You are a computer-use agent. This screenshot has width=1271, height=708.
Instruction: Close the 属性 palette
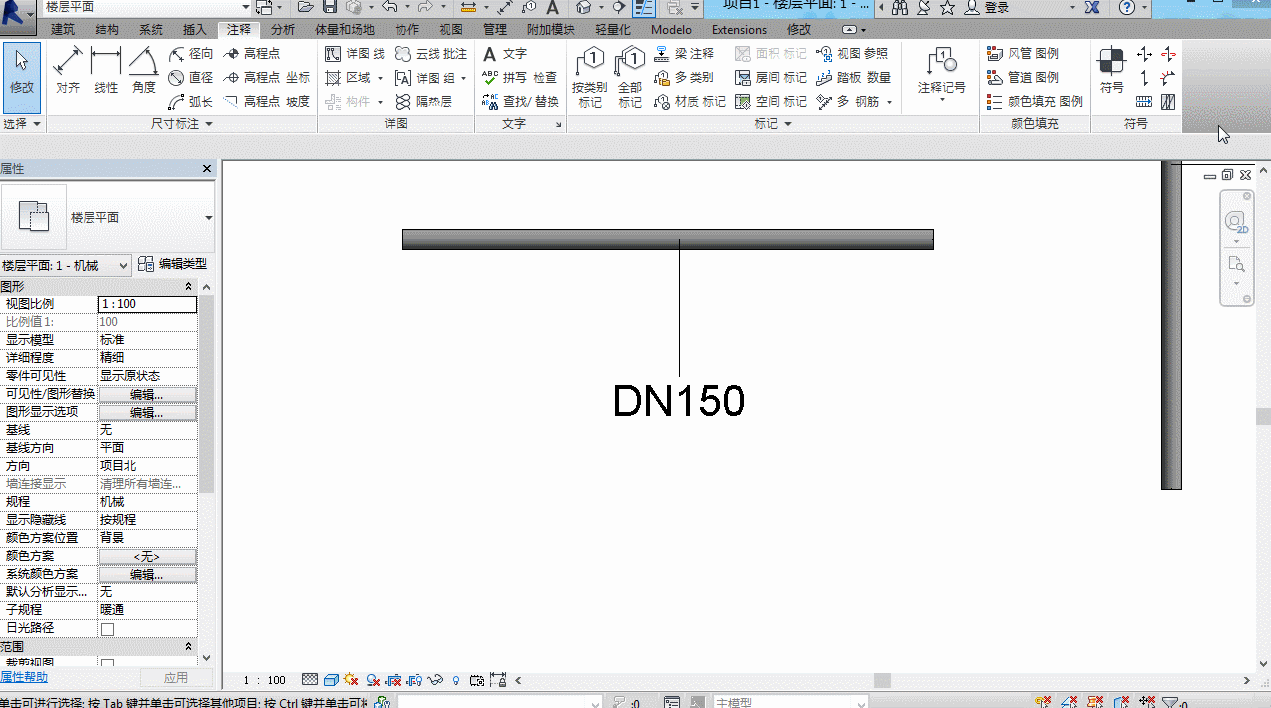[207, 169]
